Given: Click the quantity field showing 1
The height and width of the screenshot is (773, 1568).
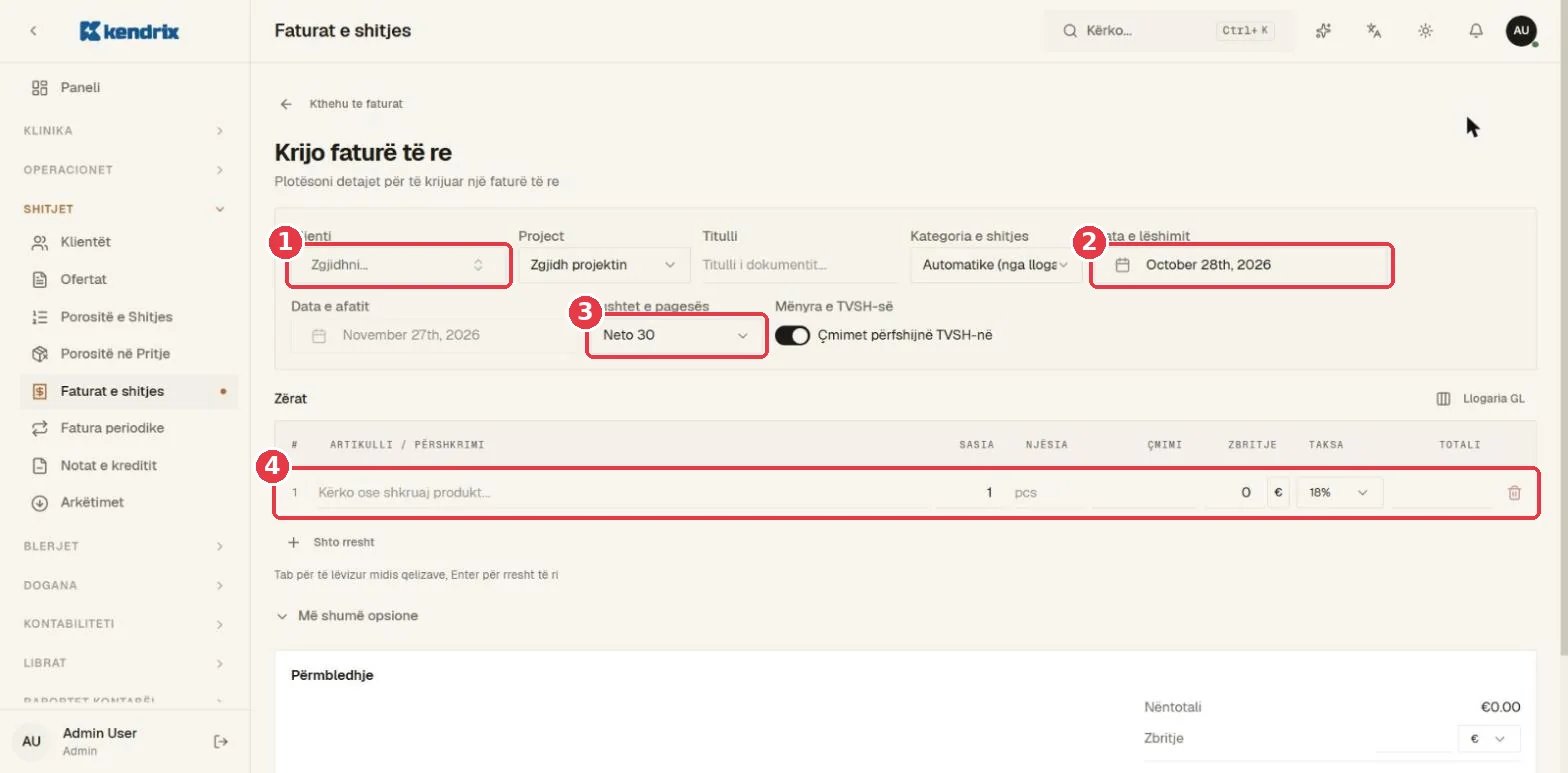Looking at the screenshot, I should (x=970, y=493).
